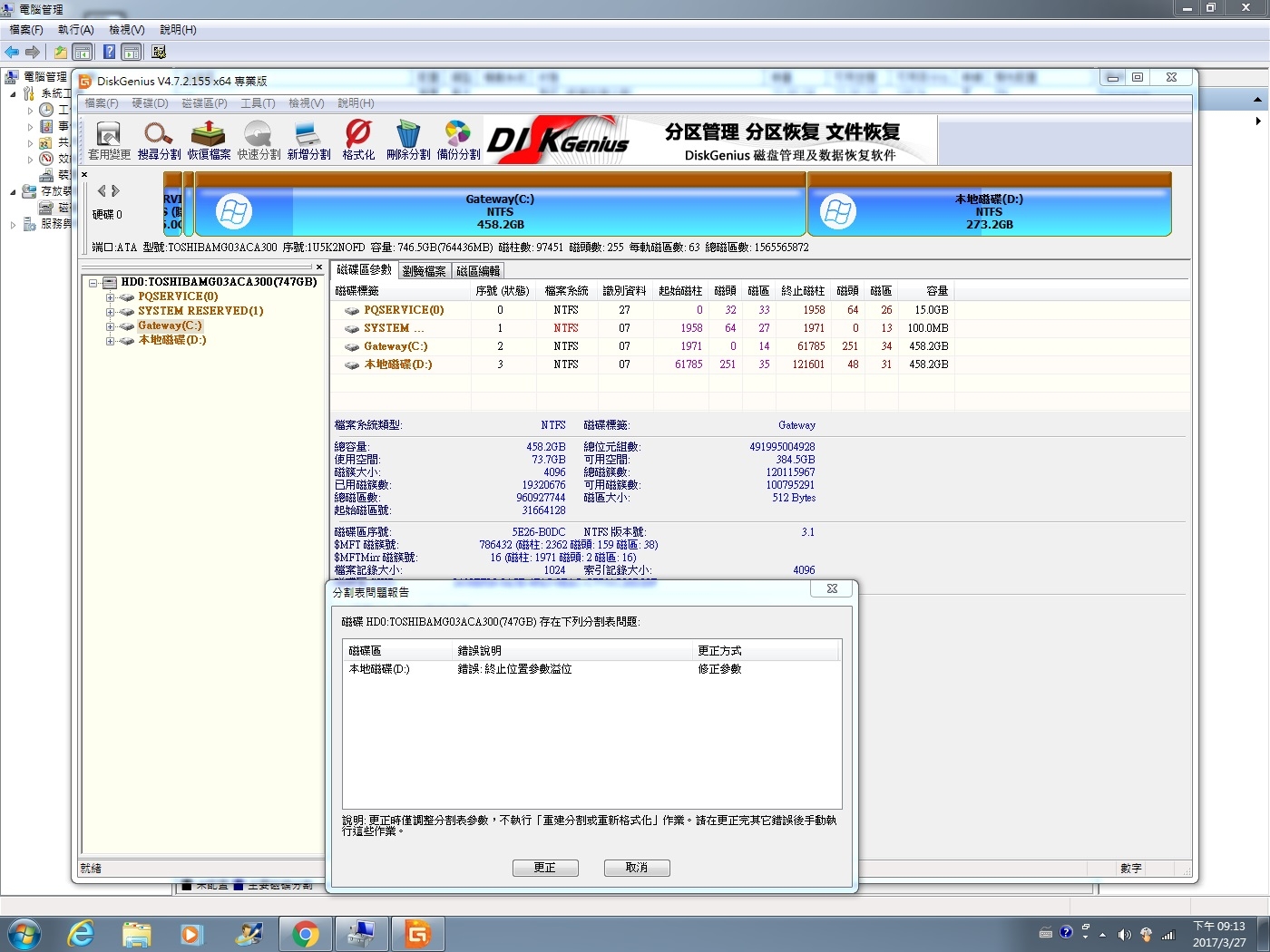The height and width of the screenshot is (952, 1270).
Task: Click the 取消 button in the dialog
Action: [637, 868]
